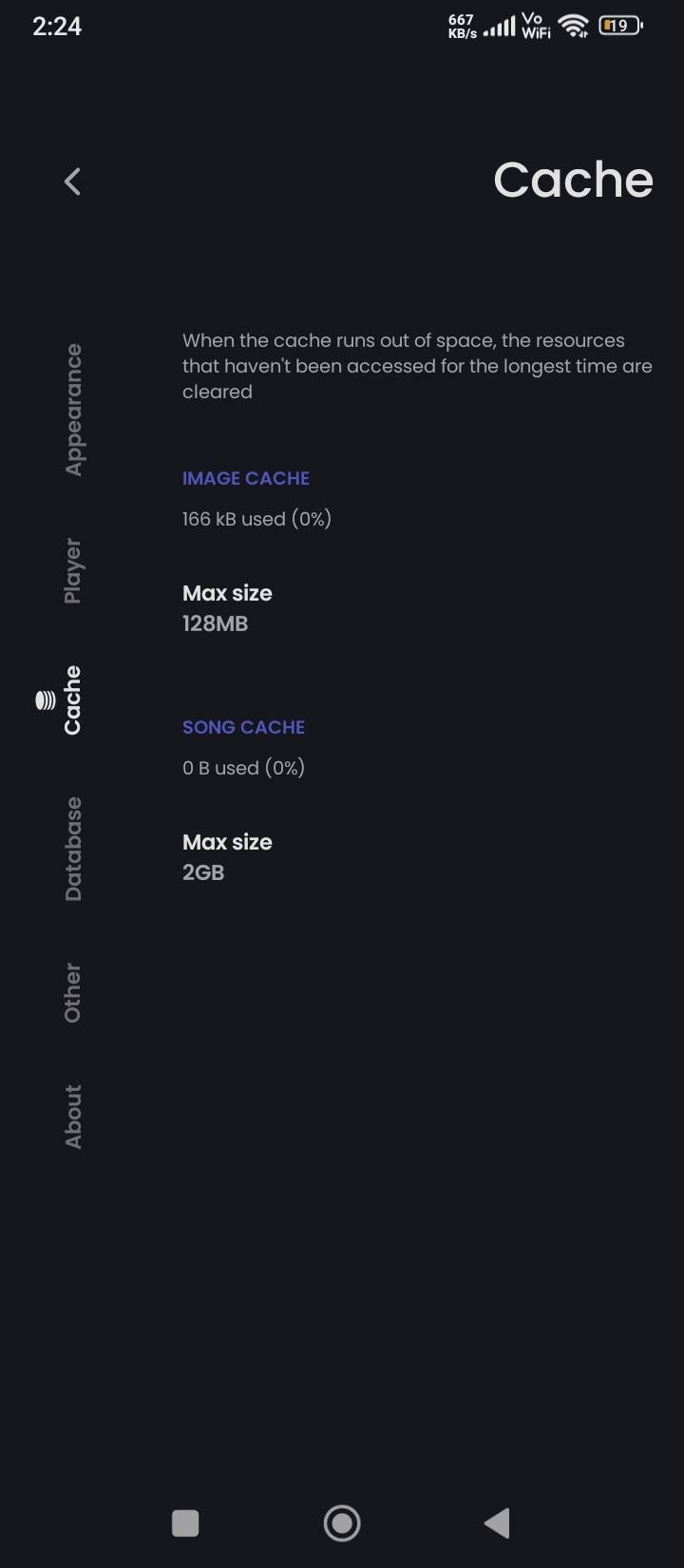
Task: Tap the Wi-Fi icon in status bar
Action: (573, 27)
